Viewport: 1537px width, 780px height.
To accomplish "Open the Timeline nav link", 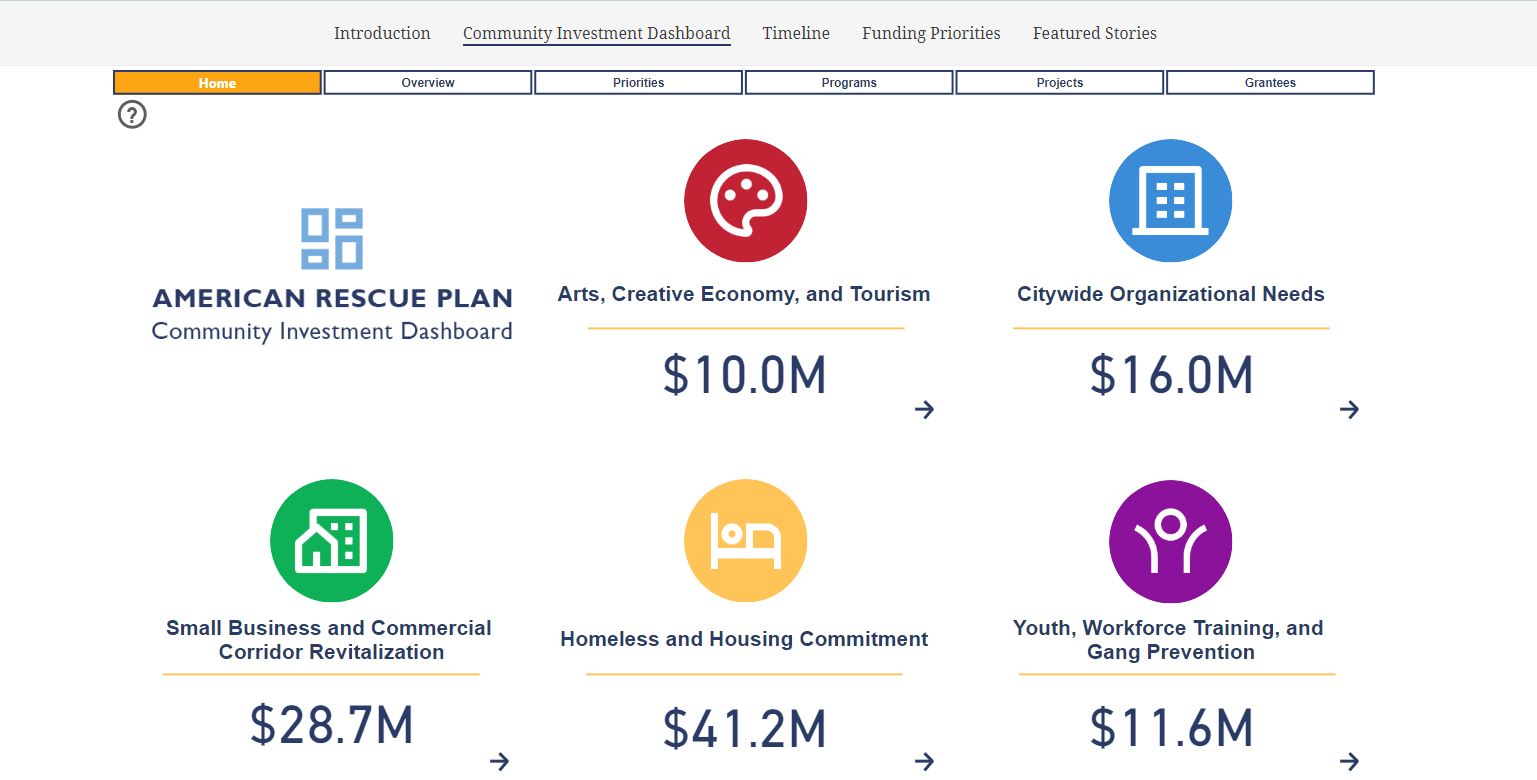I will click(x=796, y=33).
